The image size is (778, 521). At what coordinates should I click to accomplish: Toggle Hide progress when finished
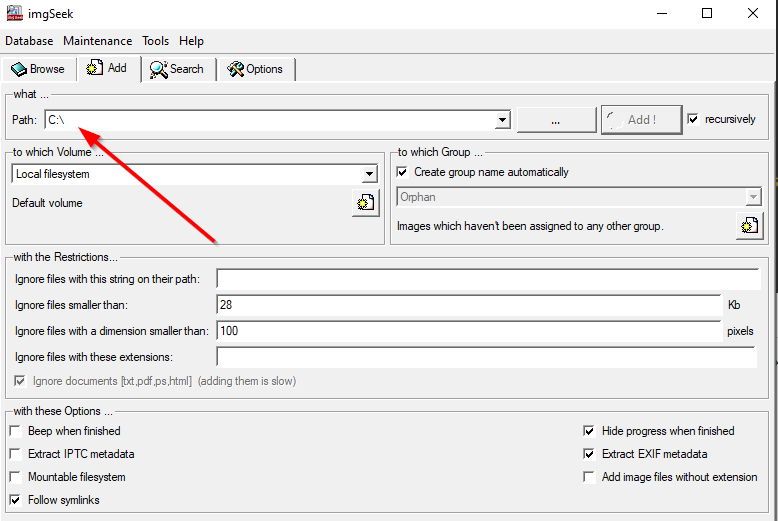[589, 431]
